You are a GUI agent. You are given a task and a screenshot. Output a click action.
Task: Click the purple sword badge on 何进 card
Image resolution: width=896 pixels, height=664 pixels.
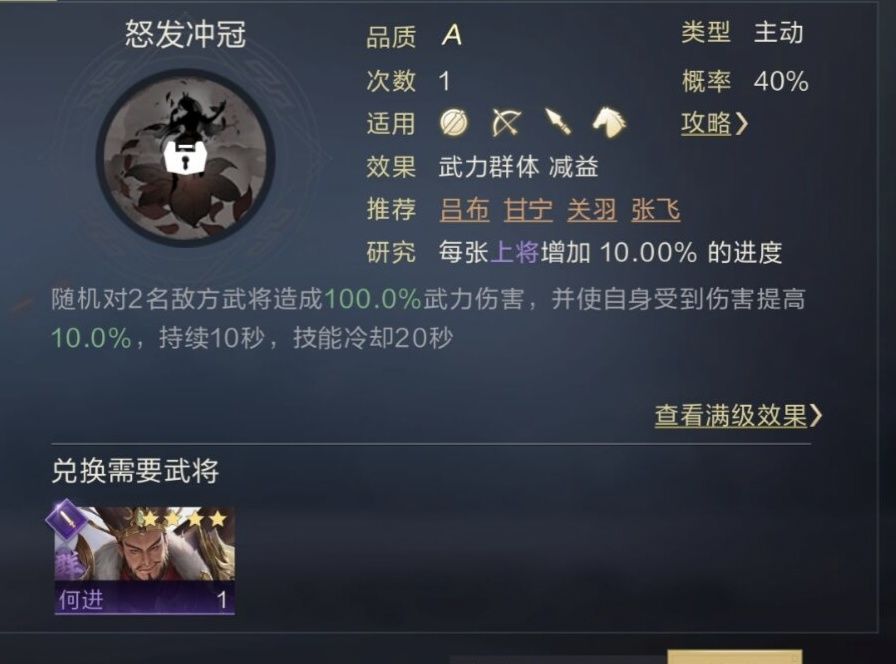tap(65, 519)
